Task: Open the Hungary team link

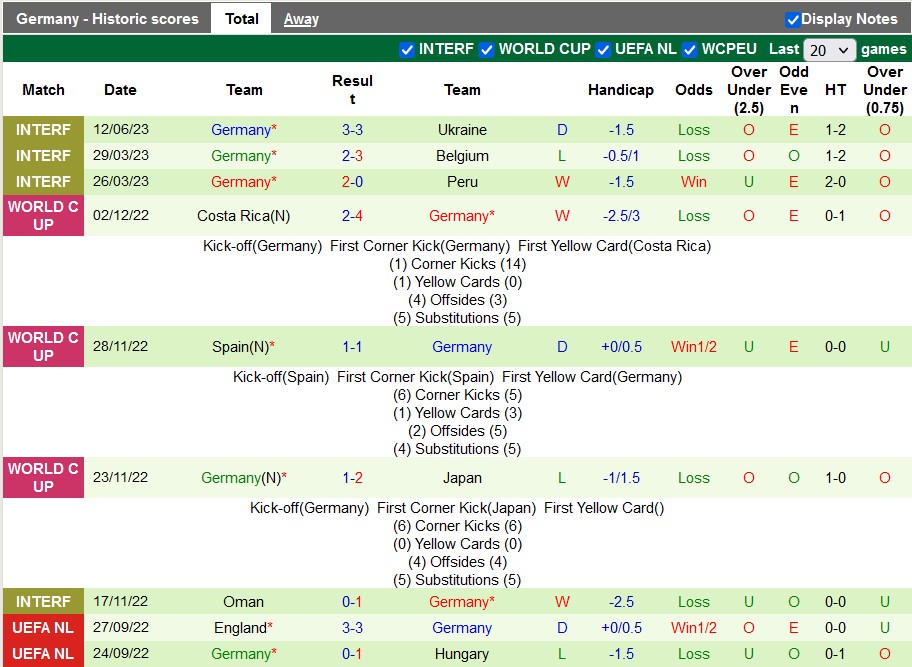Action: tap(462, 654)
